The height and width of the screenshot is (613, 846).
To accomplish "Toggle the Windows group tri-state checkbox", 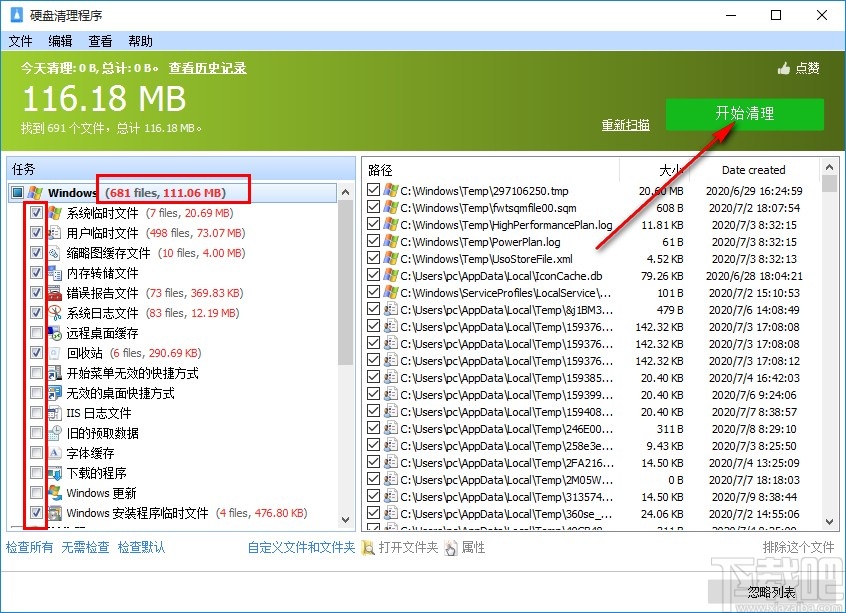I will point(18,192).
